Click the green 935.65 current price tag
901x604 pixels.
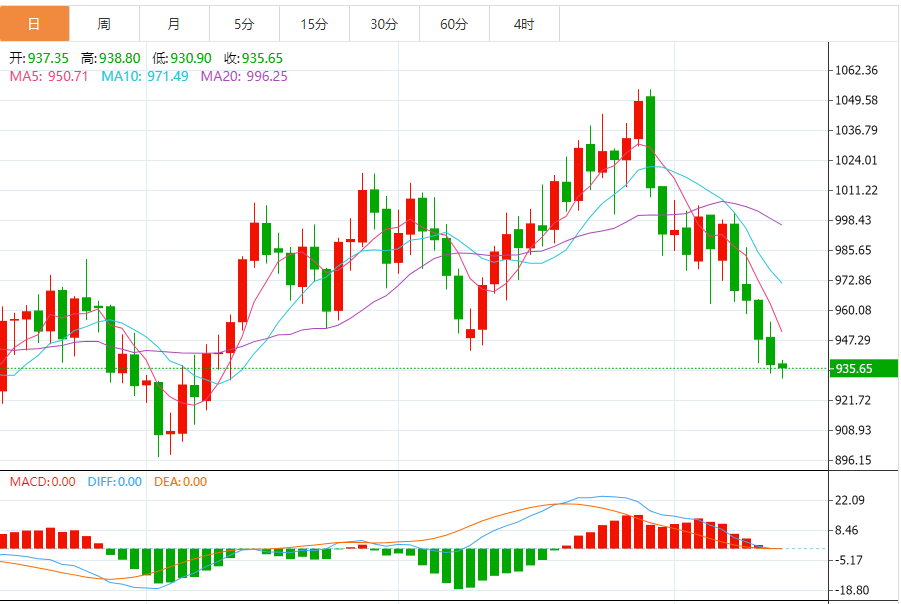pos(864,368)
